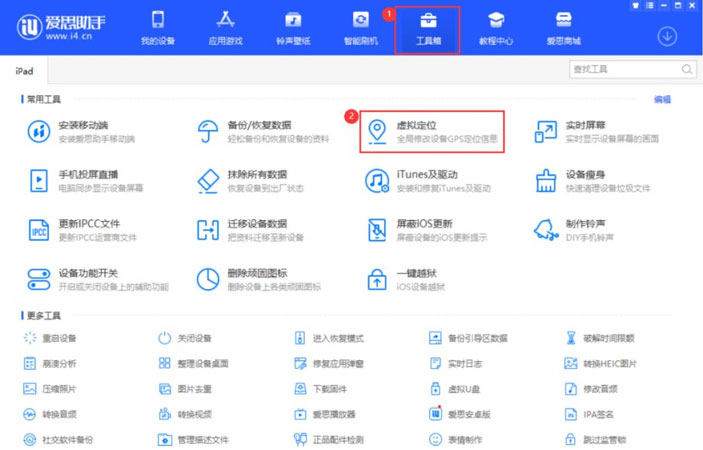Launch the 实时屏幕 real-time screen tool
The image size is (703, 450).
[x=546, y=131]
